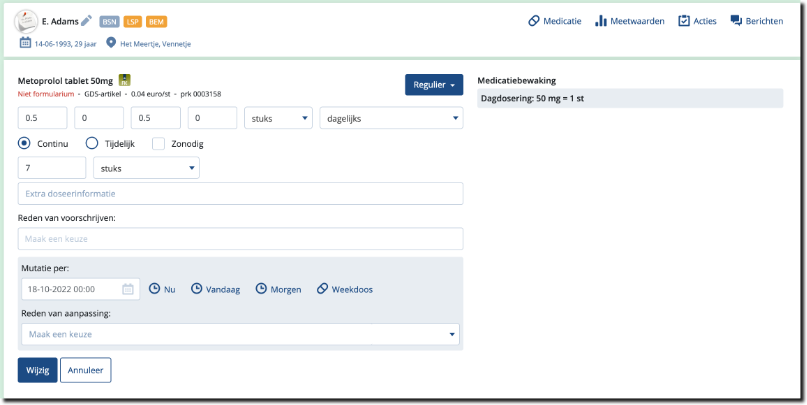
Task: Click the Nu clock shortcut
Action: 162,289
